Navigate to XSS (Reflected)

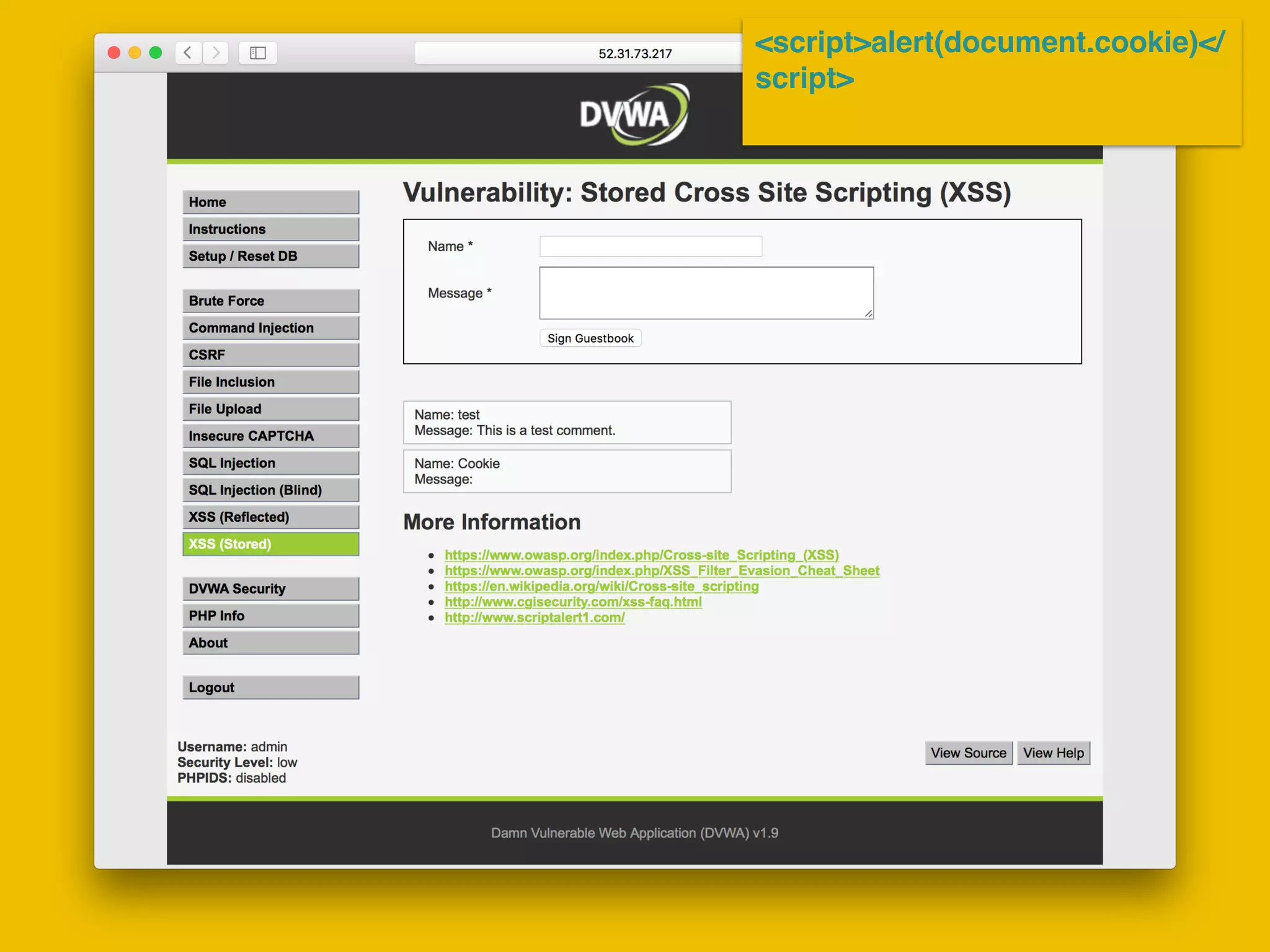(270, 517)
